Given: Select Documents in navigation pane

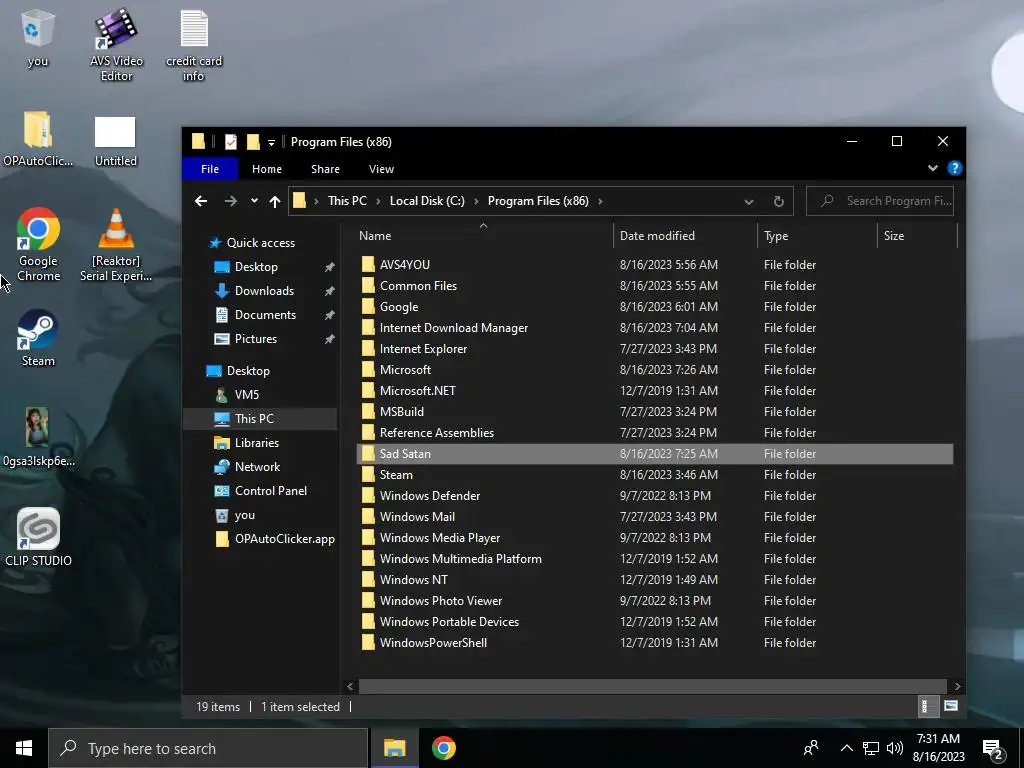Looking at the screenshot, I should pos(256,315).
